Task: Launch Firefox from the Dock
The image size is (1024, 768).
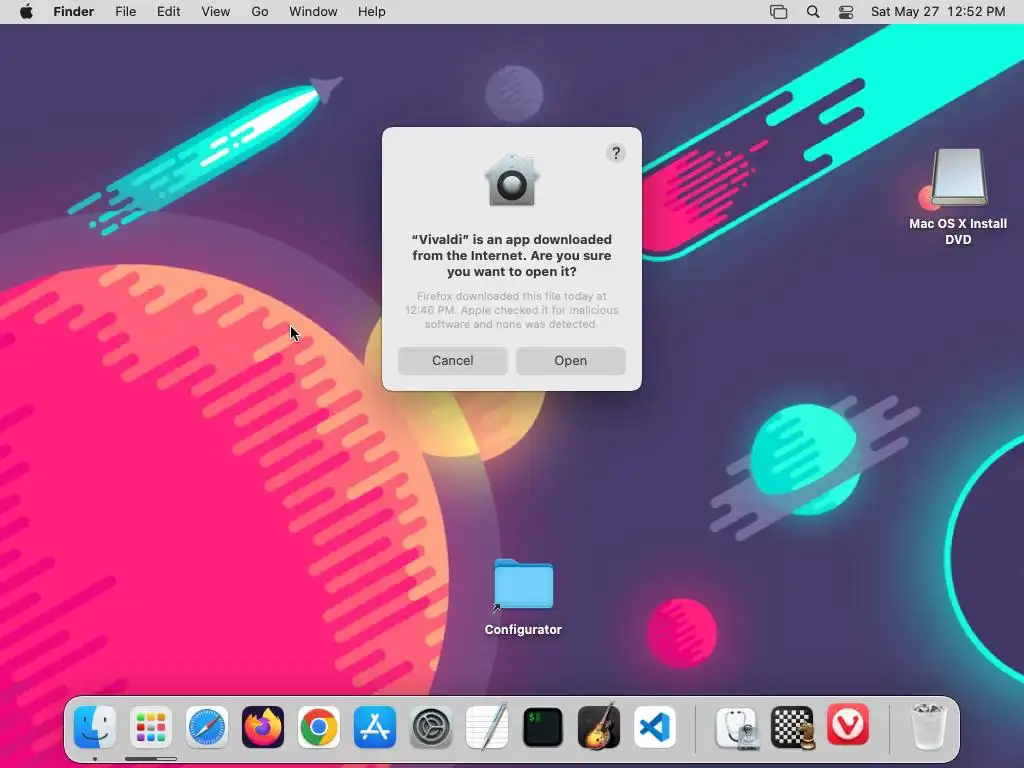Action: [263, 727]
